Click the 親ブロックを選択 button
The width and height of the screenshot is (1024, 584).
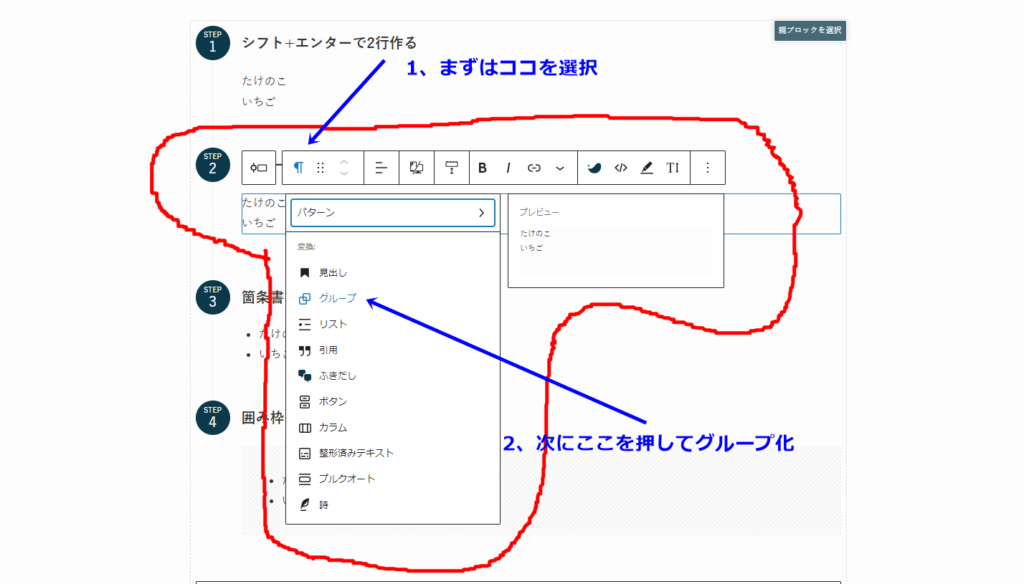(x=810, y=30)
